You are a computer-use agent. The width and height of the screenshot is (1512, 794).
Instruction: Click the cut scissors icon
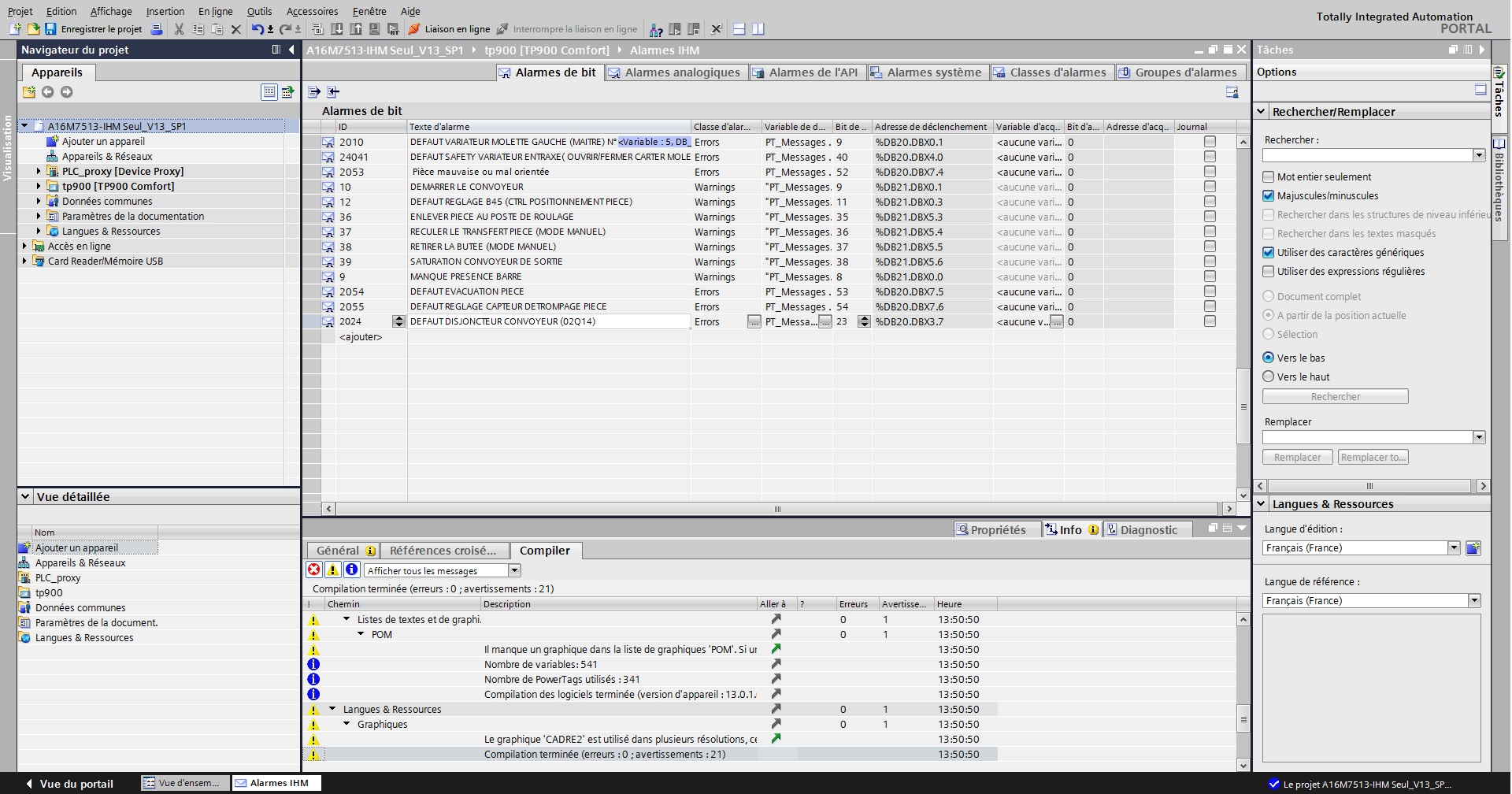pos(179,29)
